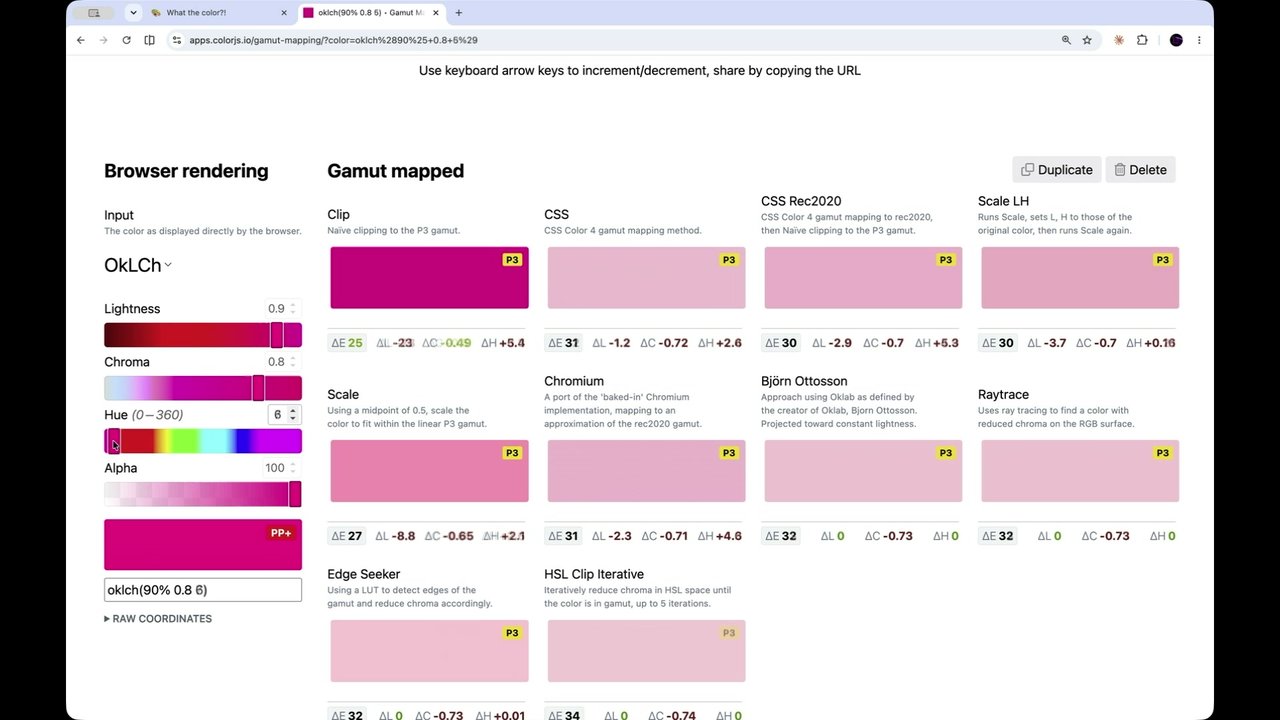Open Chrome three-dot menu
The height and width of the screenshot is (720, 1280).
click(1199, 40)
